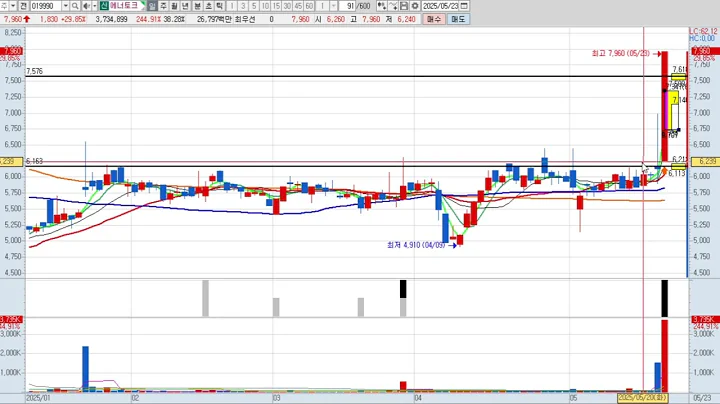The width and height of the screenshot is (720, 404).
Task: Select the 일 daily chart period
Action: click(152, 6)
